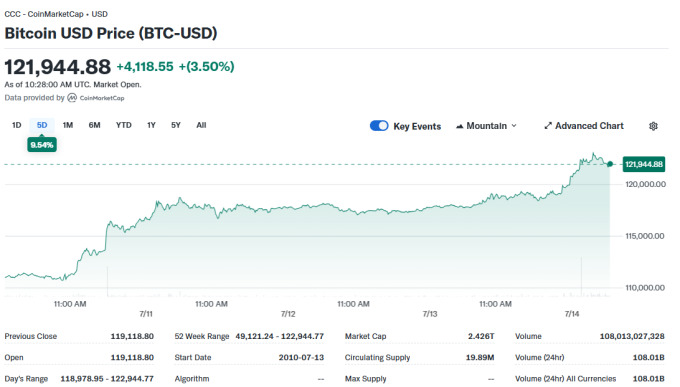Click the Advanced Chart expand arrows icon
The image size is (680, 387).
coord(548,126)
